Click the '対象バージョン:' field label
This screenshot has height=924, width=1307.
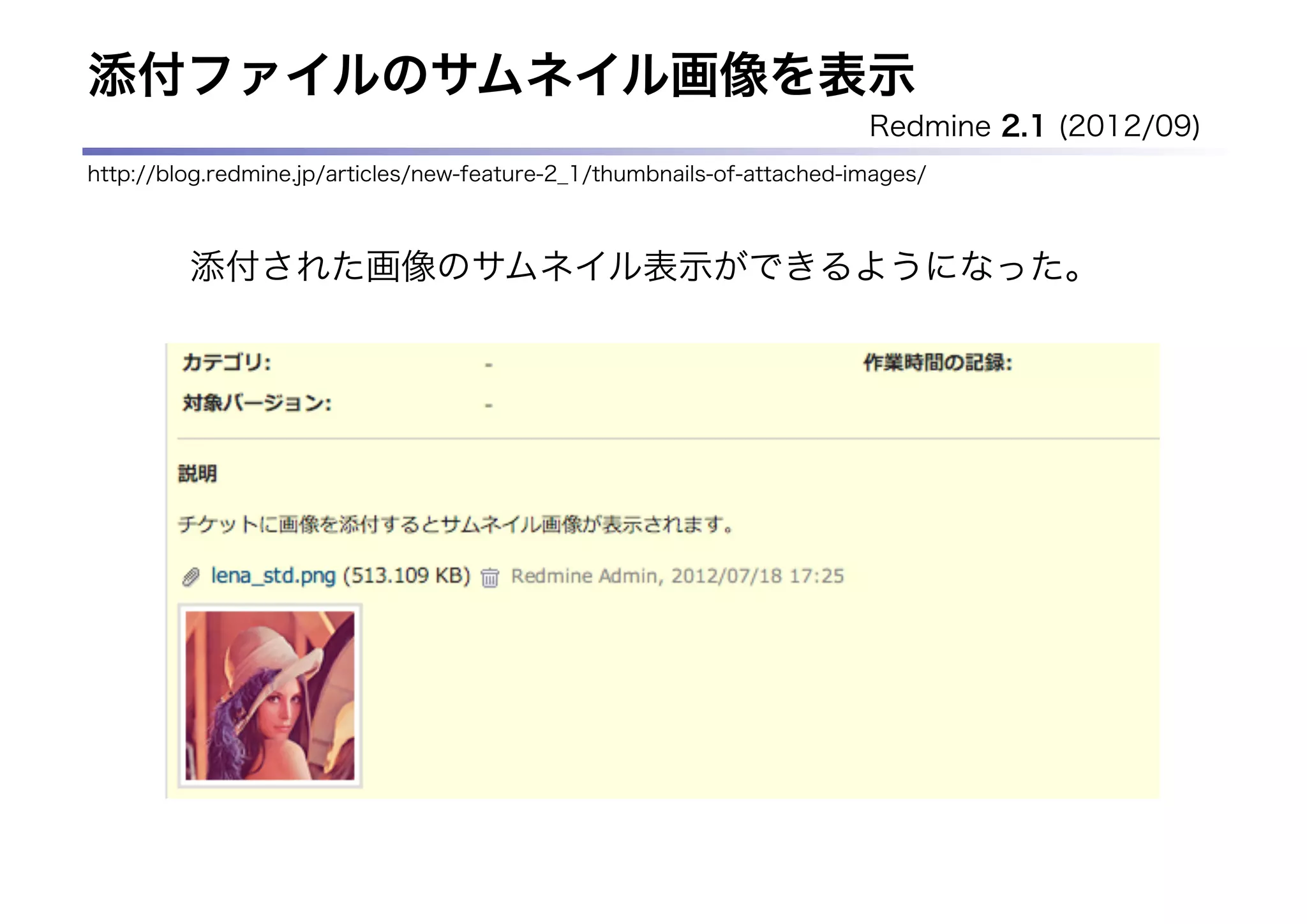257,403
